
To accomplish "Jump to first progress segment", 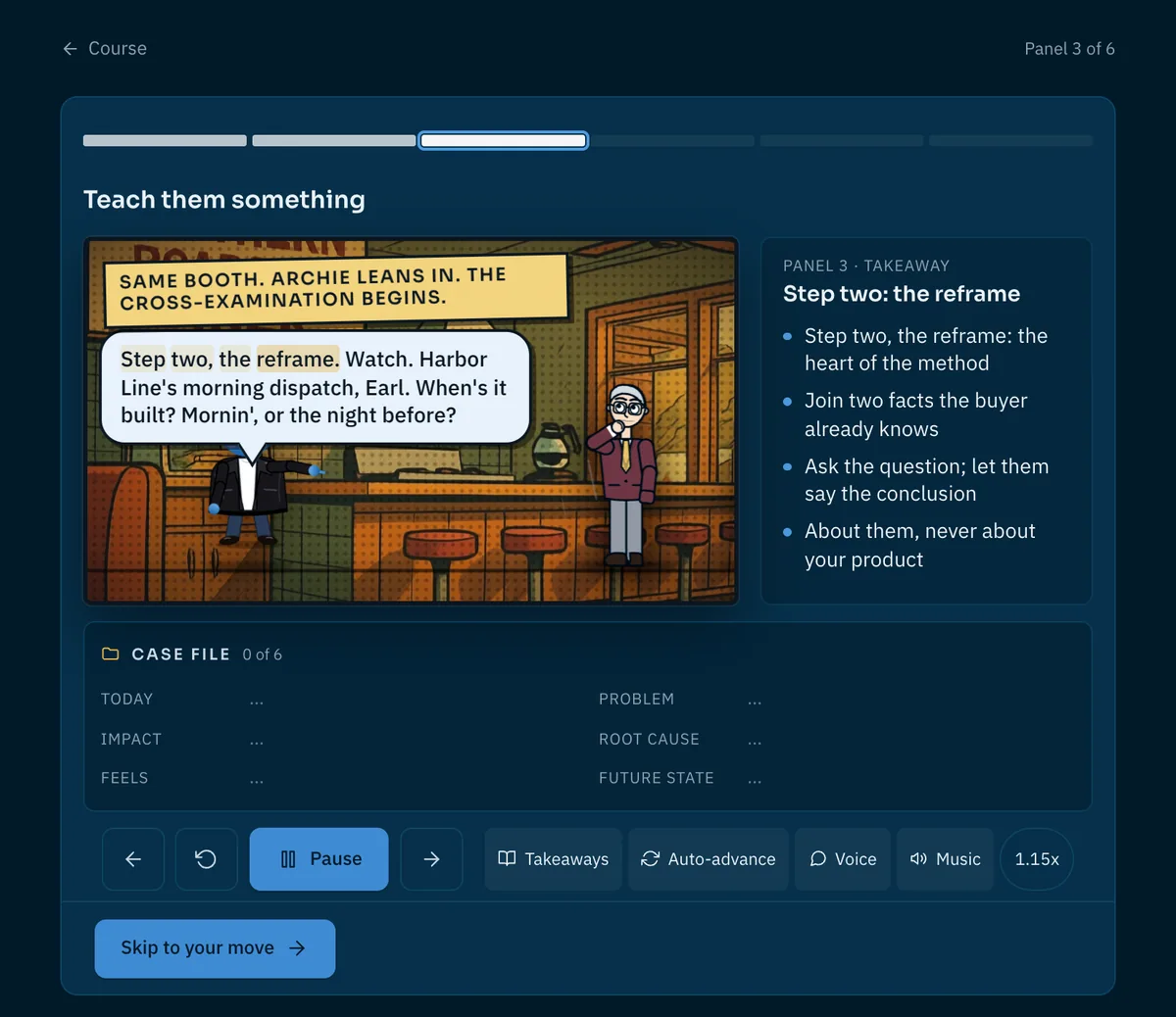I will (165, 141).
